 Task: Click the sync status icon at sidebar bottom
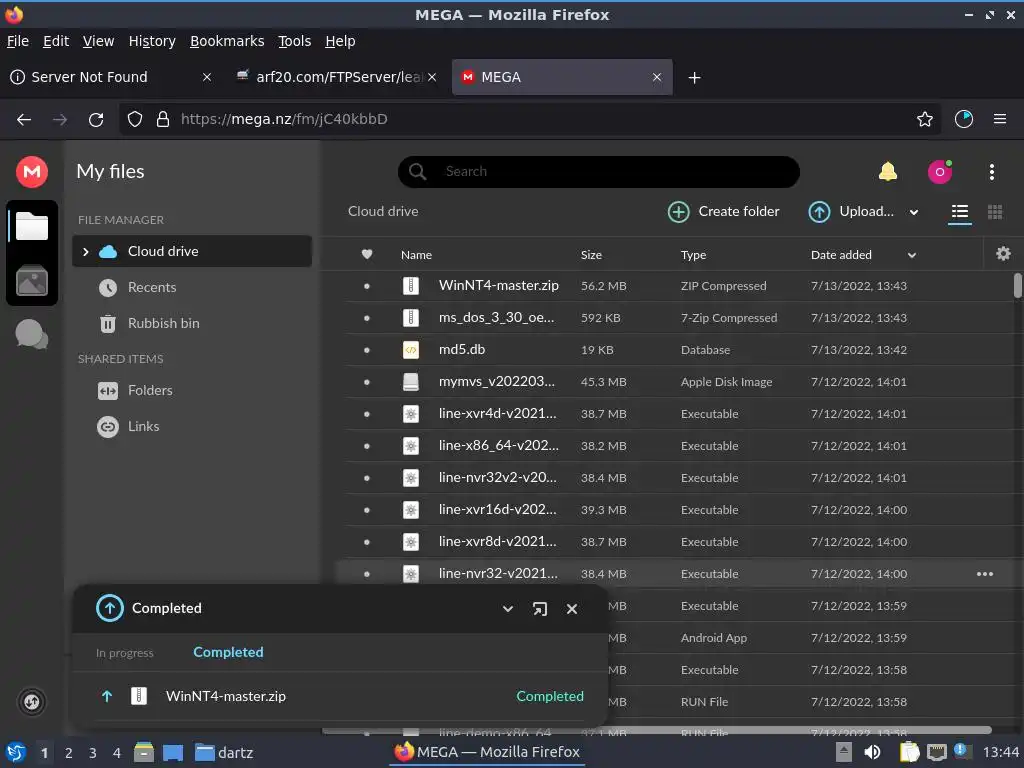(x=31, y=702)
